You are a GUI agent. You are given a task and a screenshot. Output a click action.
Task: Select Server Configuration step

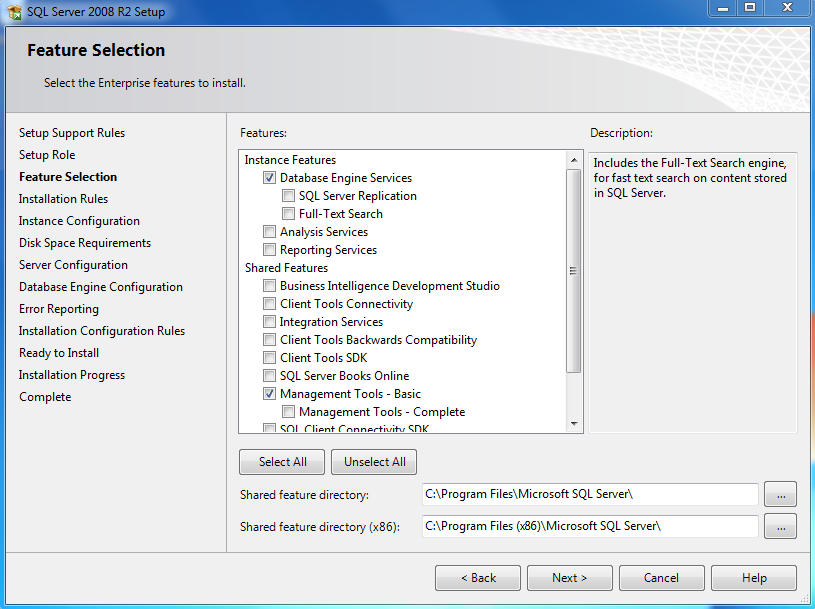(x=73, y=265)
